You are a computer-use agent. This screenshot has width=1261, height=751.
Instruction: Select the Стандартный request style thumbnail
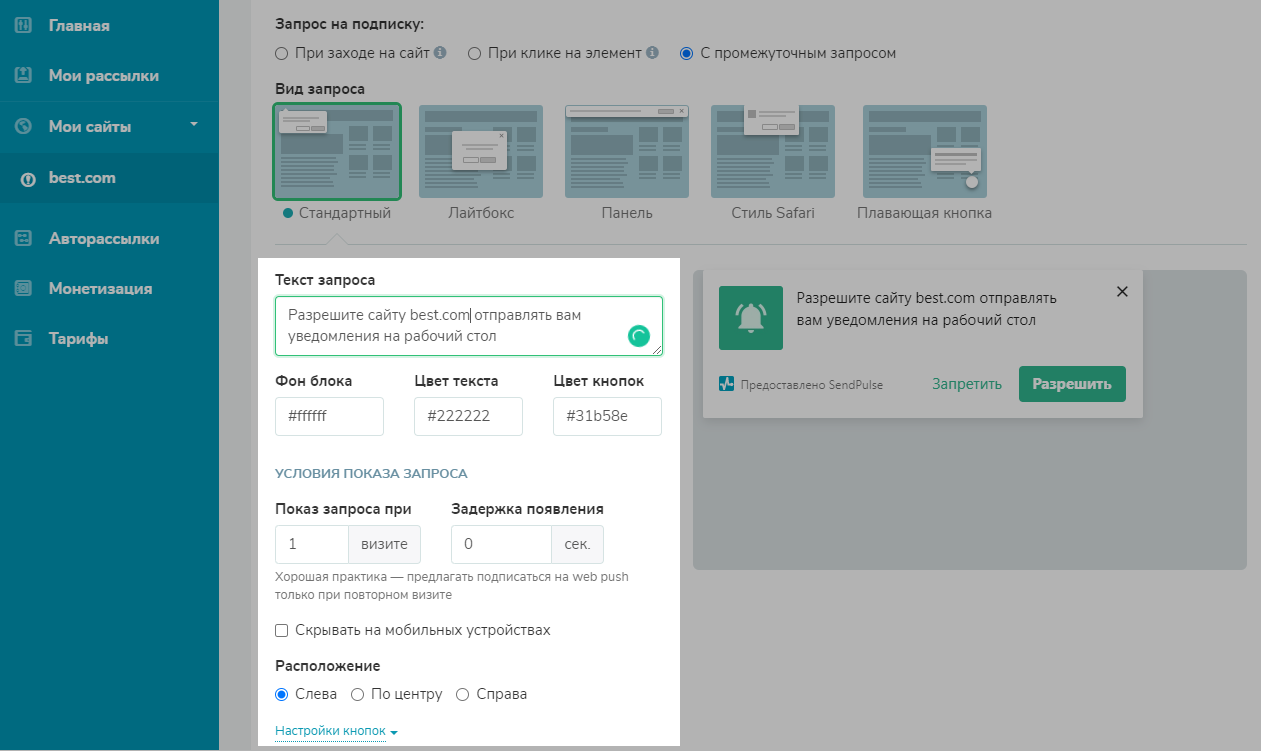(x=337, y=151)
